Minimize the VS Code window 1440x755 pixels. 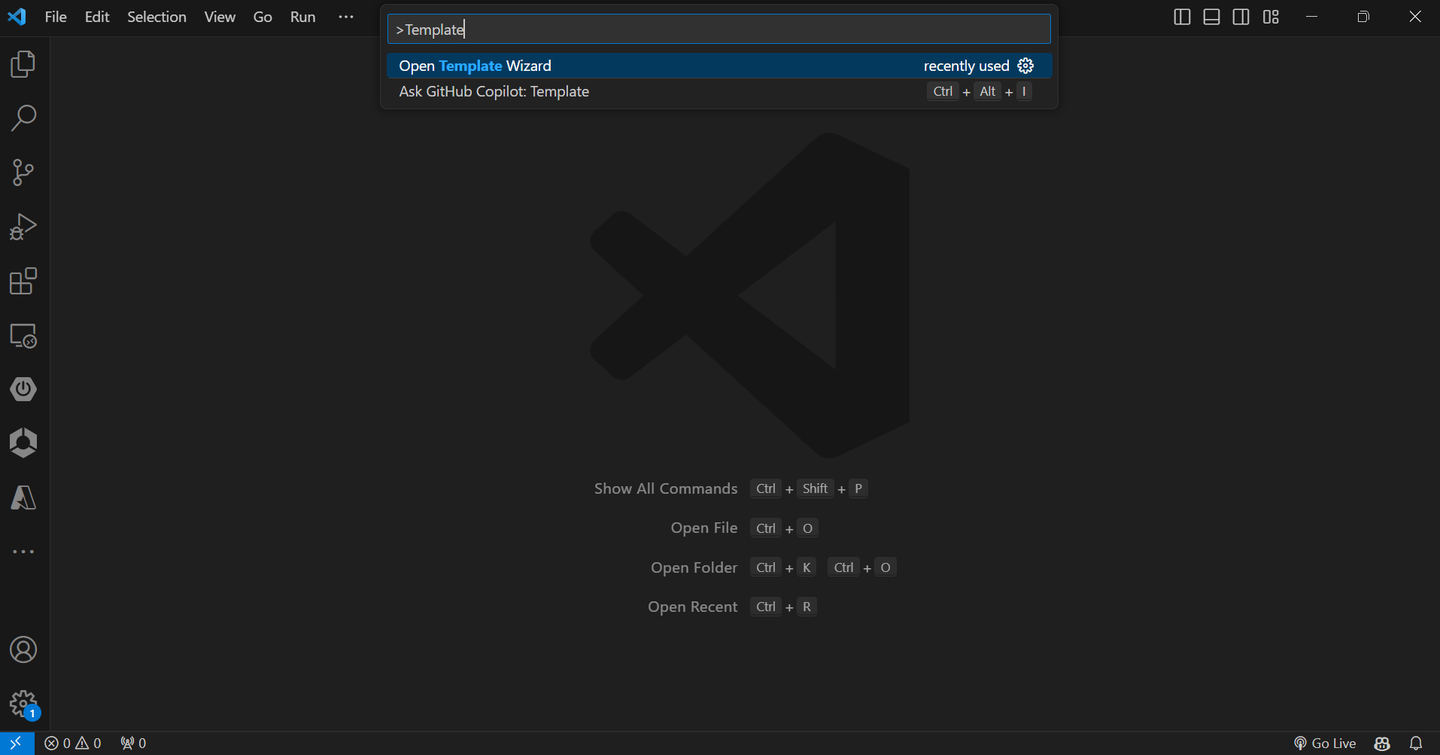tap(1312, 17)
